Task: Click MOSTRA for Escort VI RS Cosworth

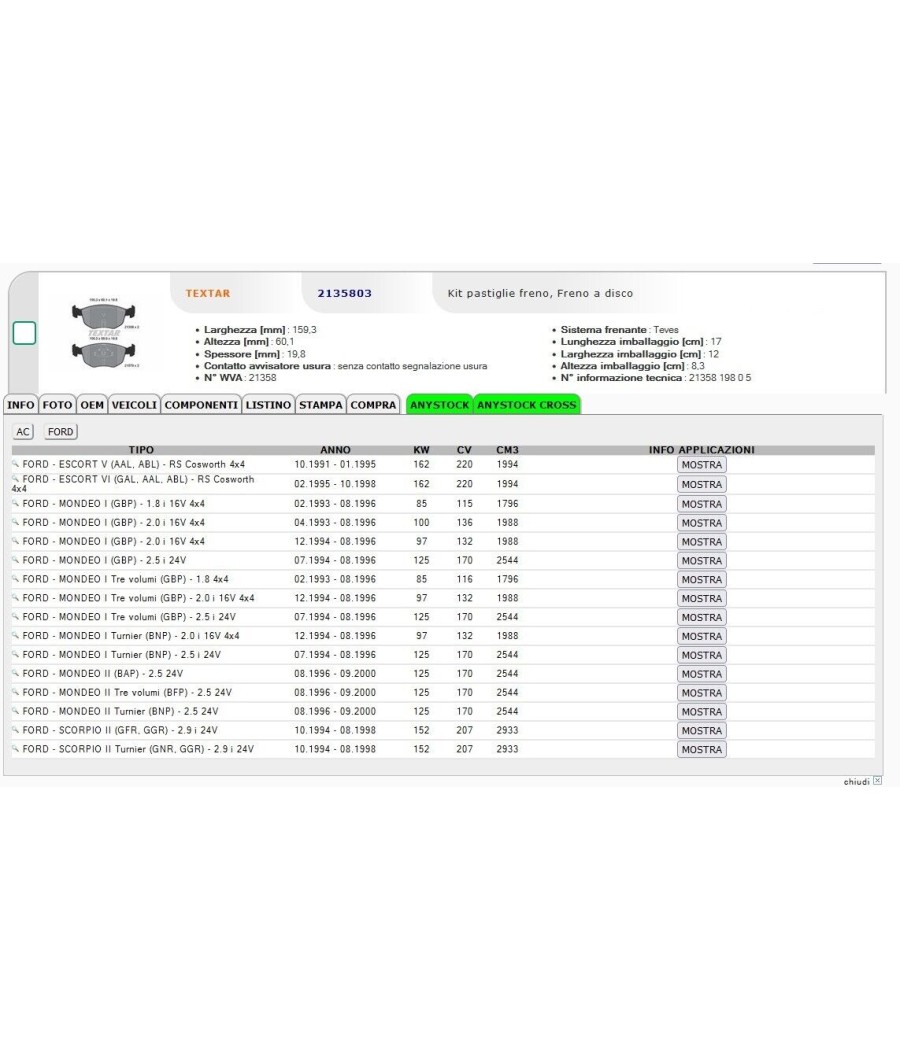Action: point(701,484)
